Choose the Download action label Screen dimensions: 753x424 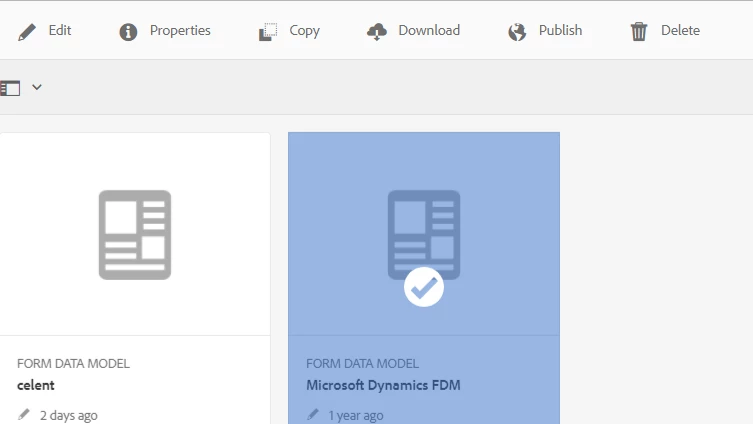point(429,30)
